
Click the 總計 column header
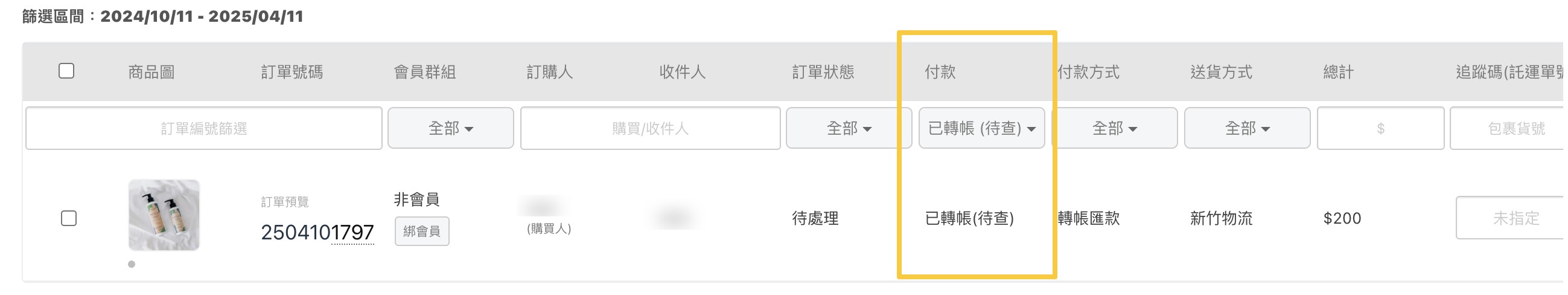coord(1339,72)
